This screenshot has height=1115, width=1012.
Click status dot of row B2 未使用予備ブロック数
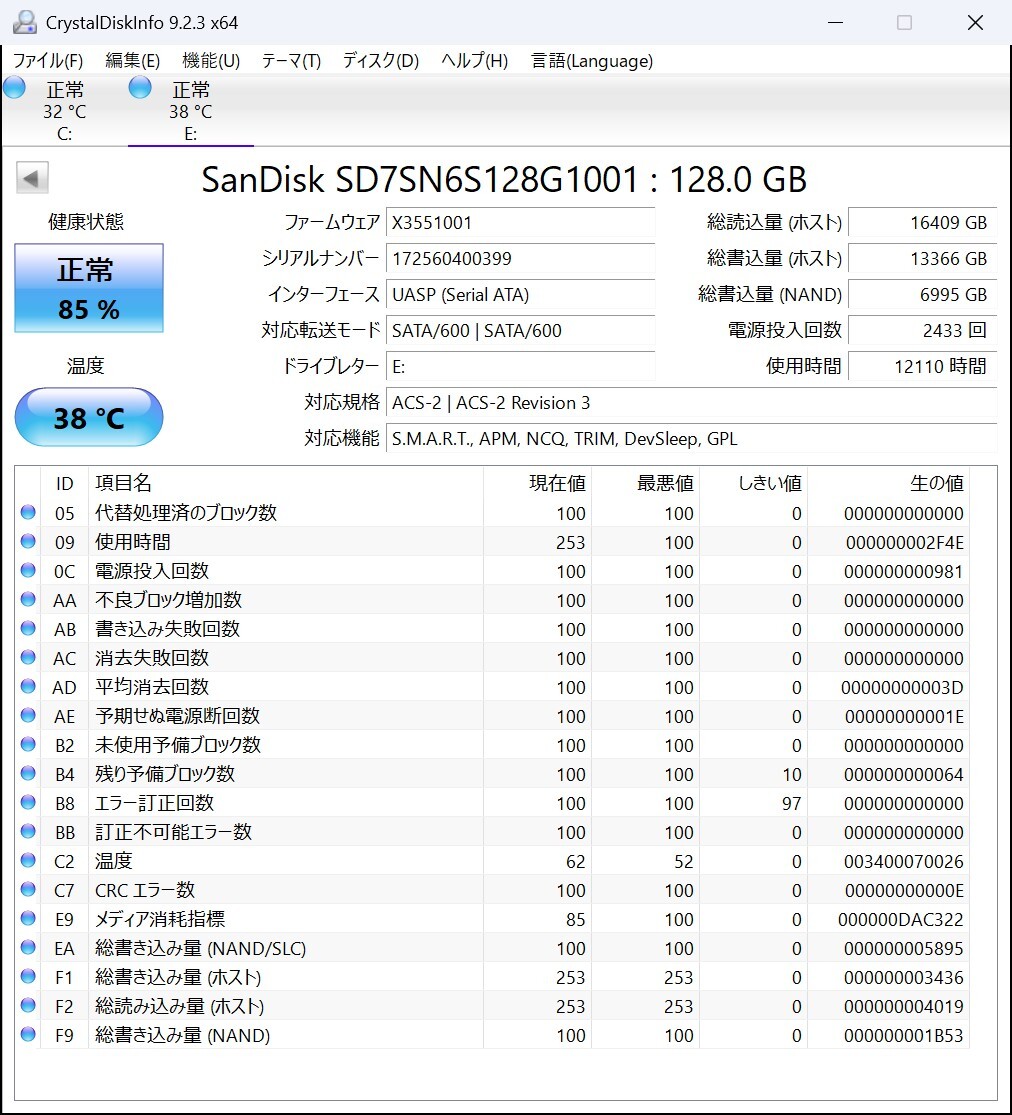point(28,745)
